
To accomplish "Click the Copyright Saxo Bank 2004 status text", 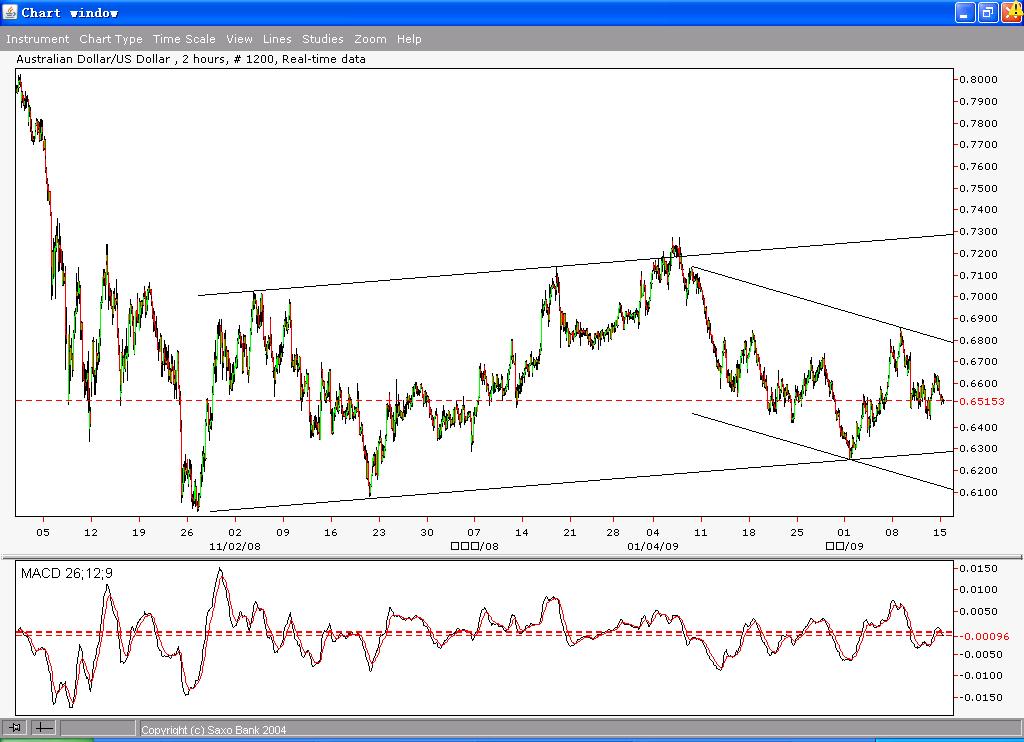I will pyautogui.click(x=214, y=730).
